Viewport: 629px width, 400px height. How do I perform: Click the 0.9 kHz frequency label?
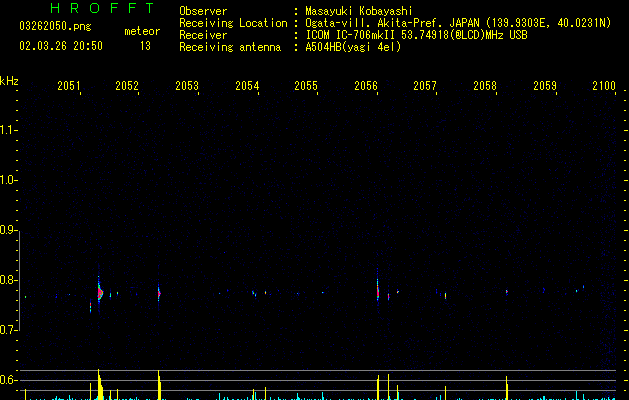click(7, 230)
